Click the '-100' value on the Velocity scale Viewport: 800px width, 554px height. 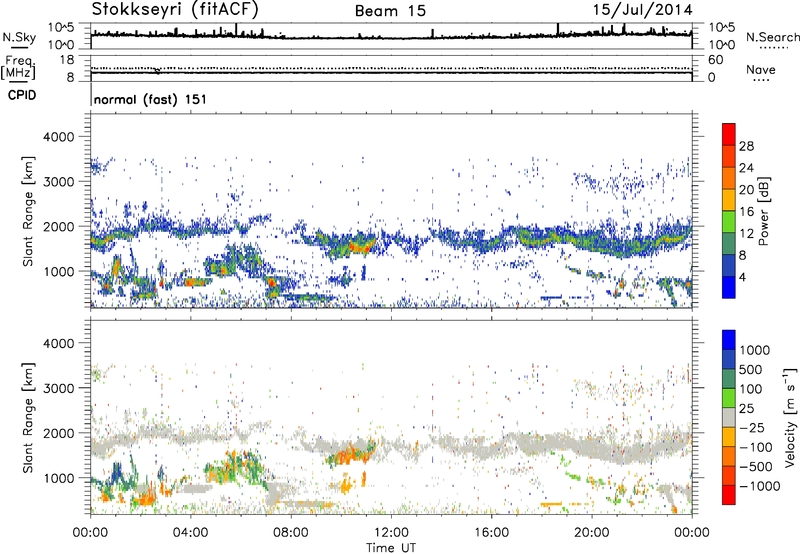755,447
